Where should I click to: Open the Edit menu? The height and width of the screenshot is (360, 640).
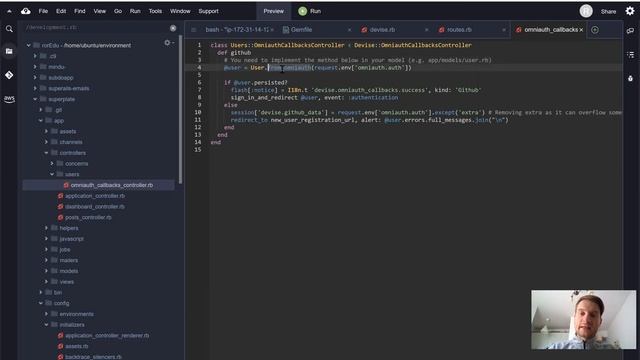pos(61,11)
